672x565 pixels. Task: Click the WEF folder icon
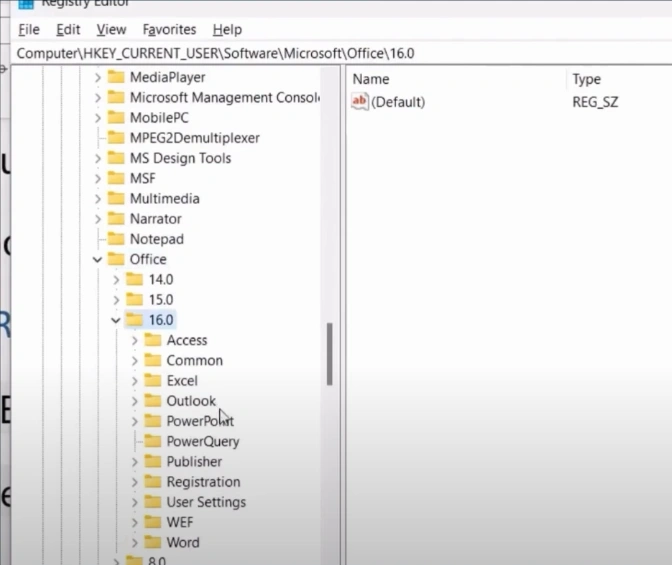click(x=153, y=522)
